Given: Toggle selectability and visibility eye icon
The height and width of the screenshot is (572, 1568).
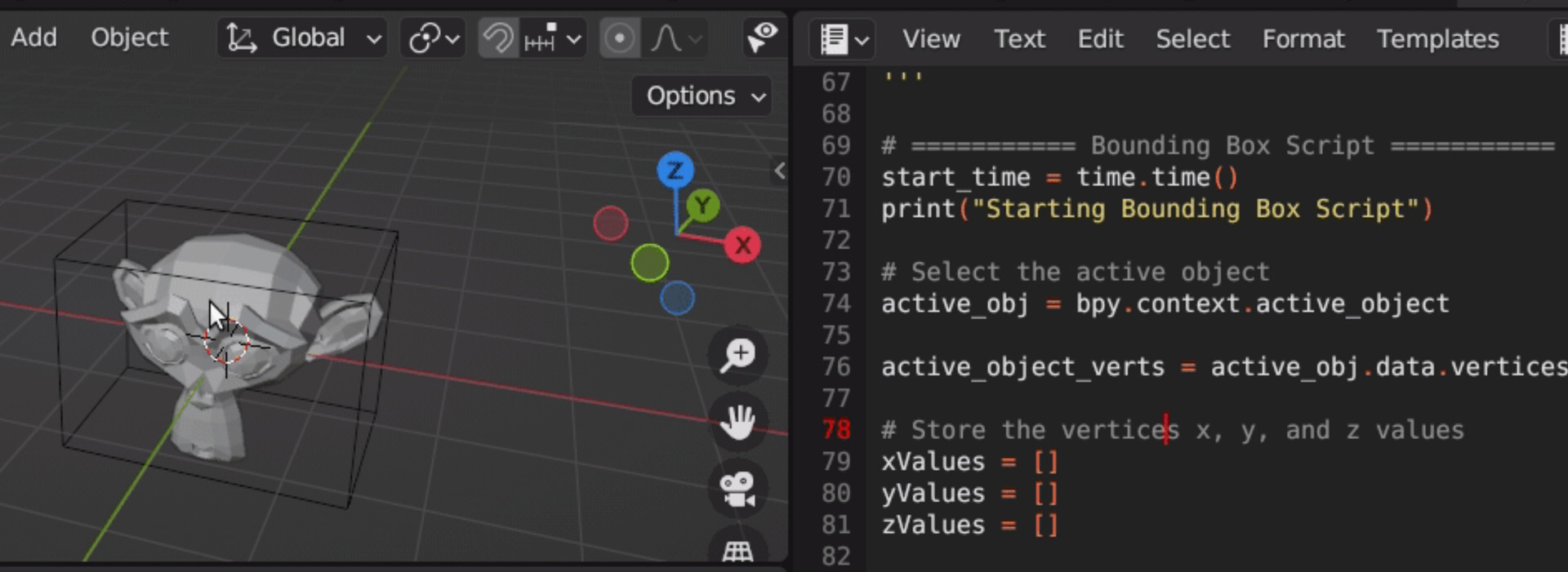Looking at the screenshot, I should [x=761, y=37].
